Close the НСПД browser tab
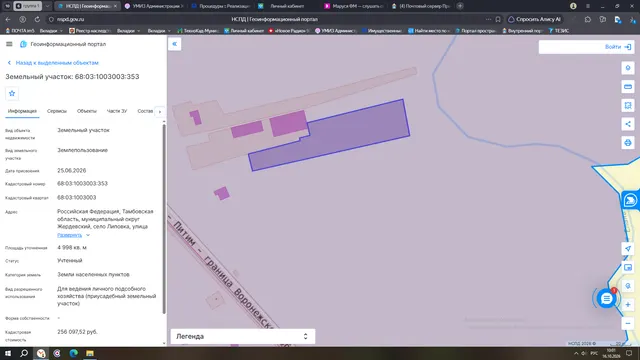Screen dimensions: 640x360 pos(116,6)
